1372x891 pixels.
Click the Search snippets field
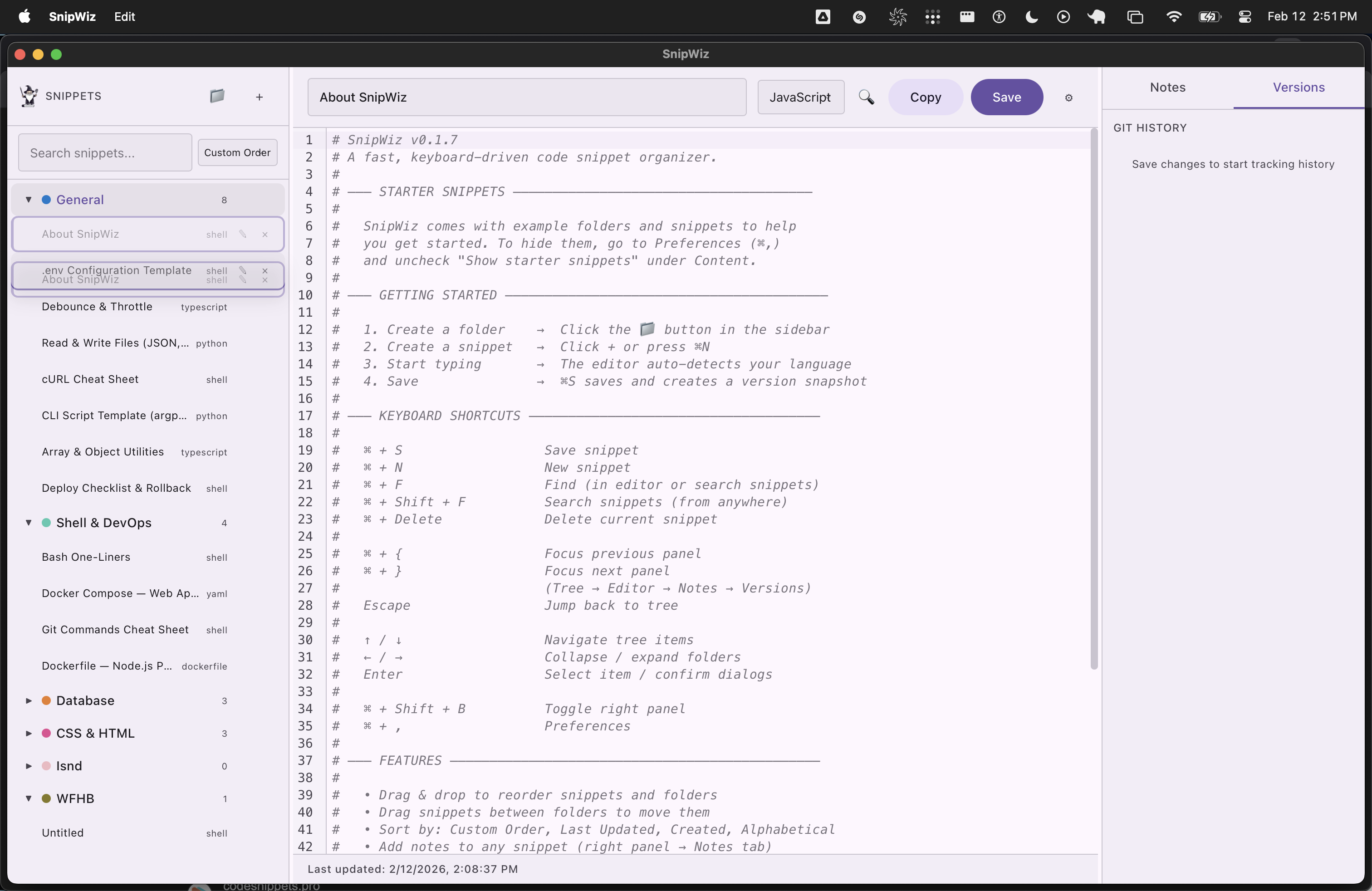pos(104,153)
